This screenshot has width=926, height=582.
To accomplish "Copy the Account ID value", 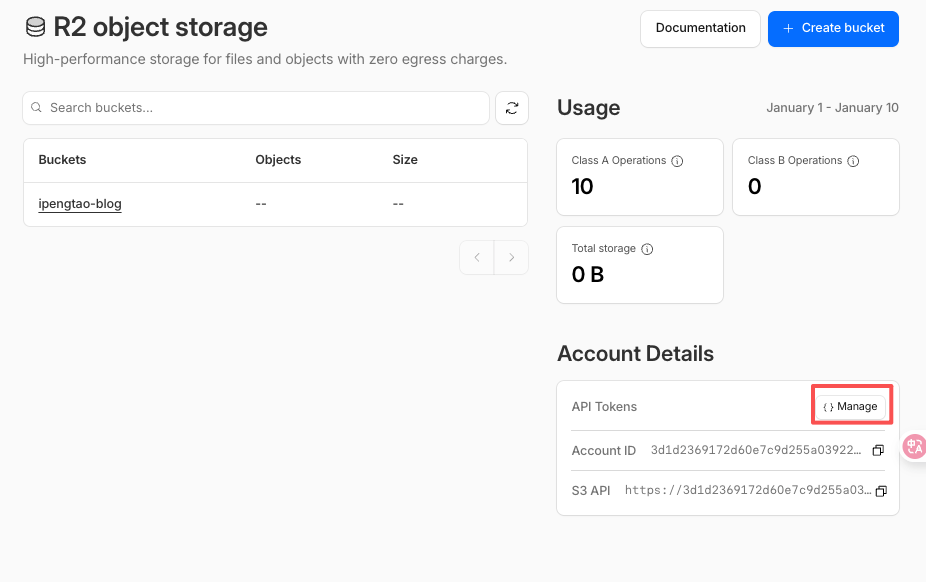I will (x=878, y=451).
